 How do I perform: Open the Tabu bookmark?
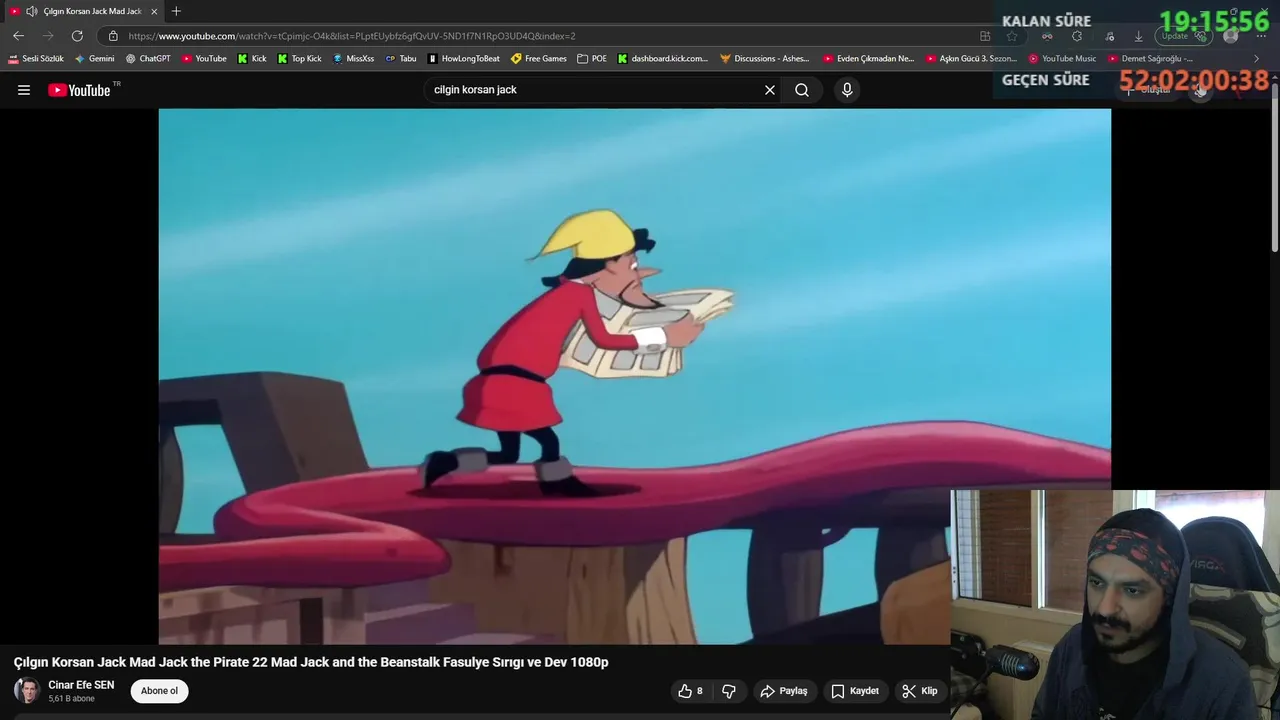point(401,59)
